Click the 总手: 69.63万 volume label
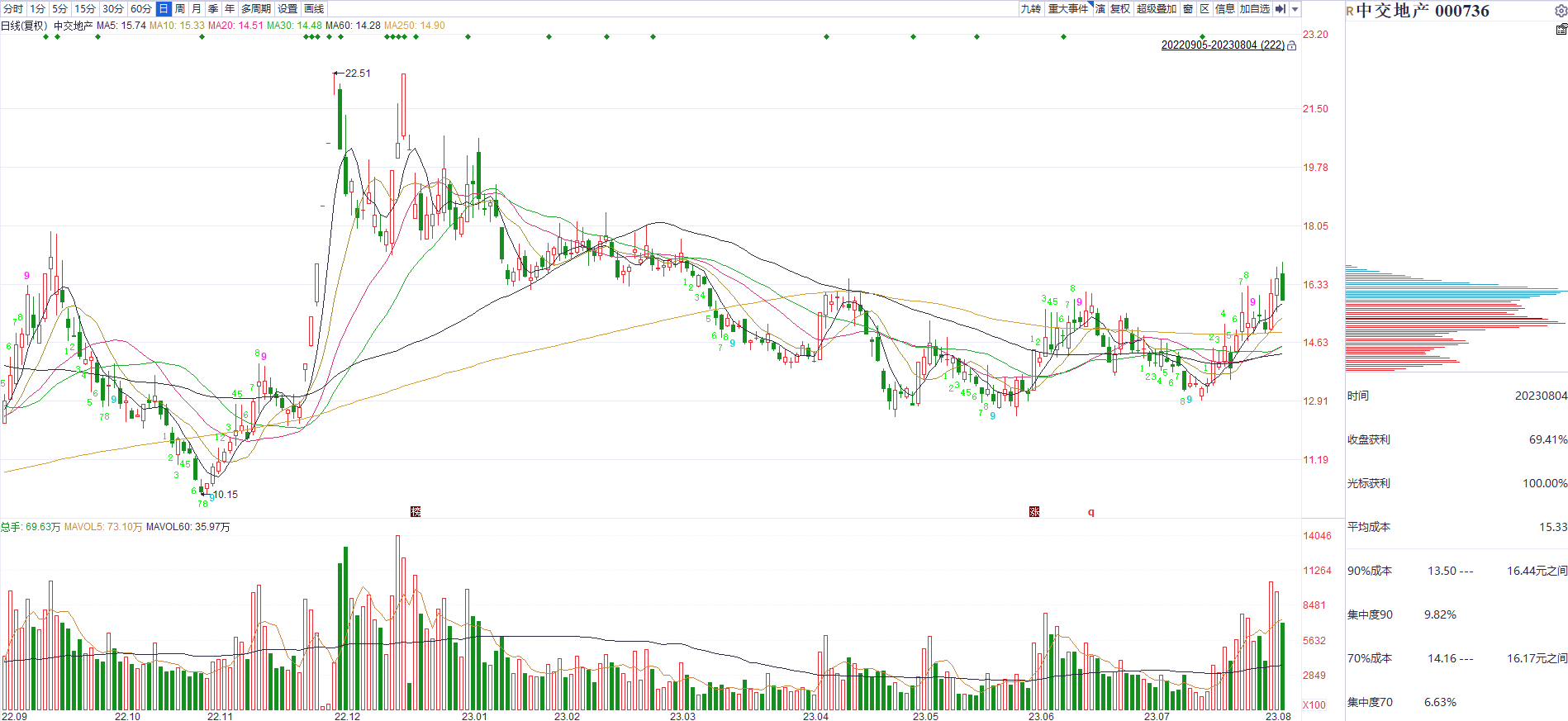The width and height of the screenshot is (1568, 721). point(31,527)
